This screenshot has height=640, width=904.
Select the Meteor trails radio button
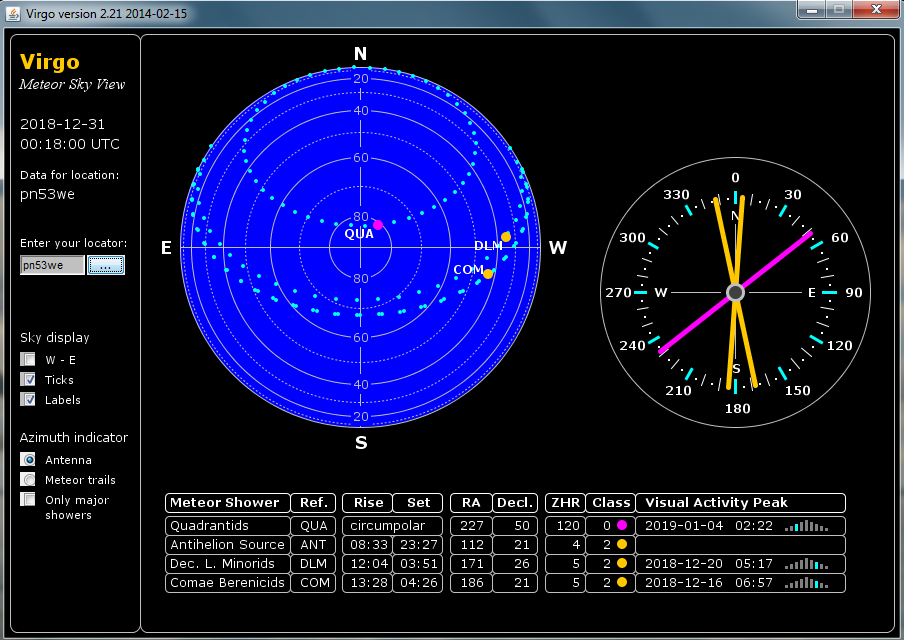[28, 479]
